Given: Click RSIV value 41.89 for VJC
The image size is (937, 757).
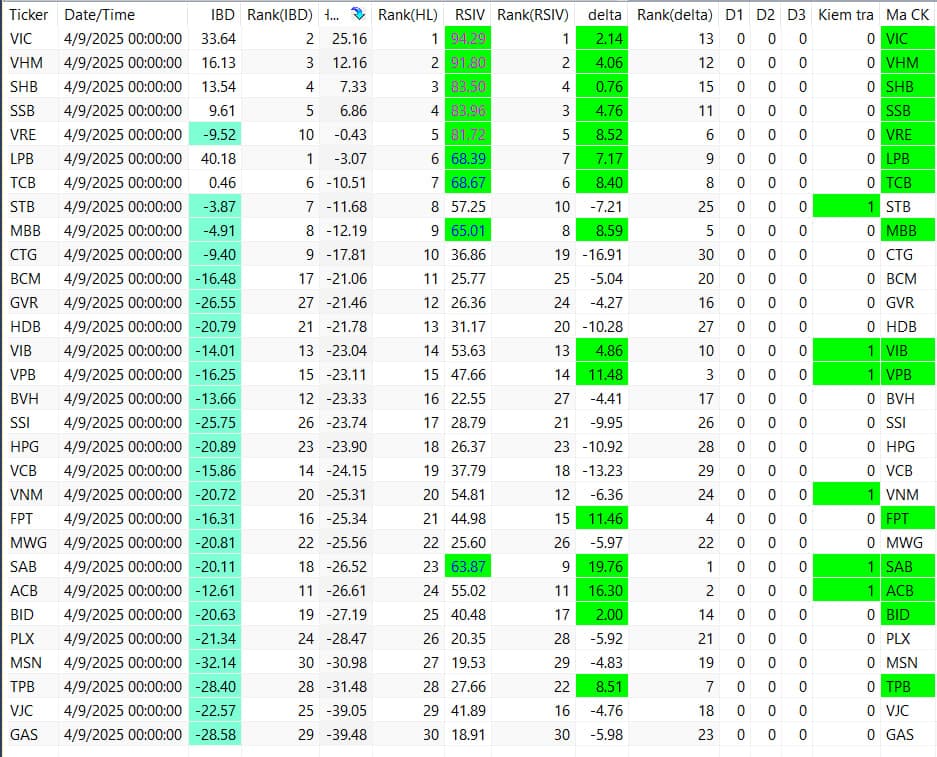Looking at the screenshot, I should pyautogui.click(x=468, y=710).
